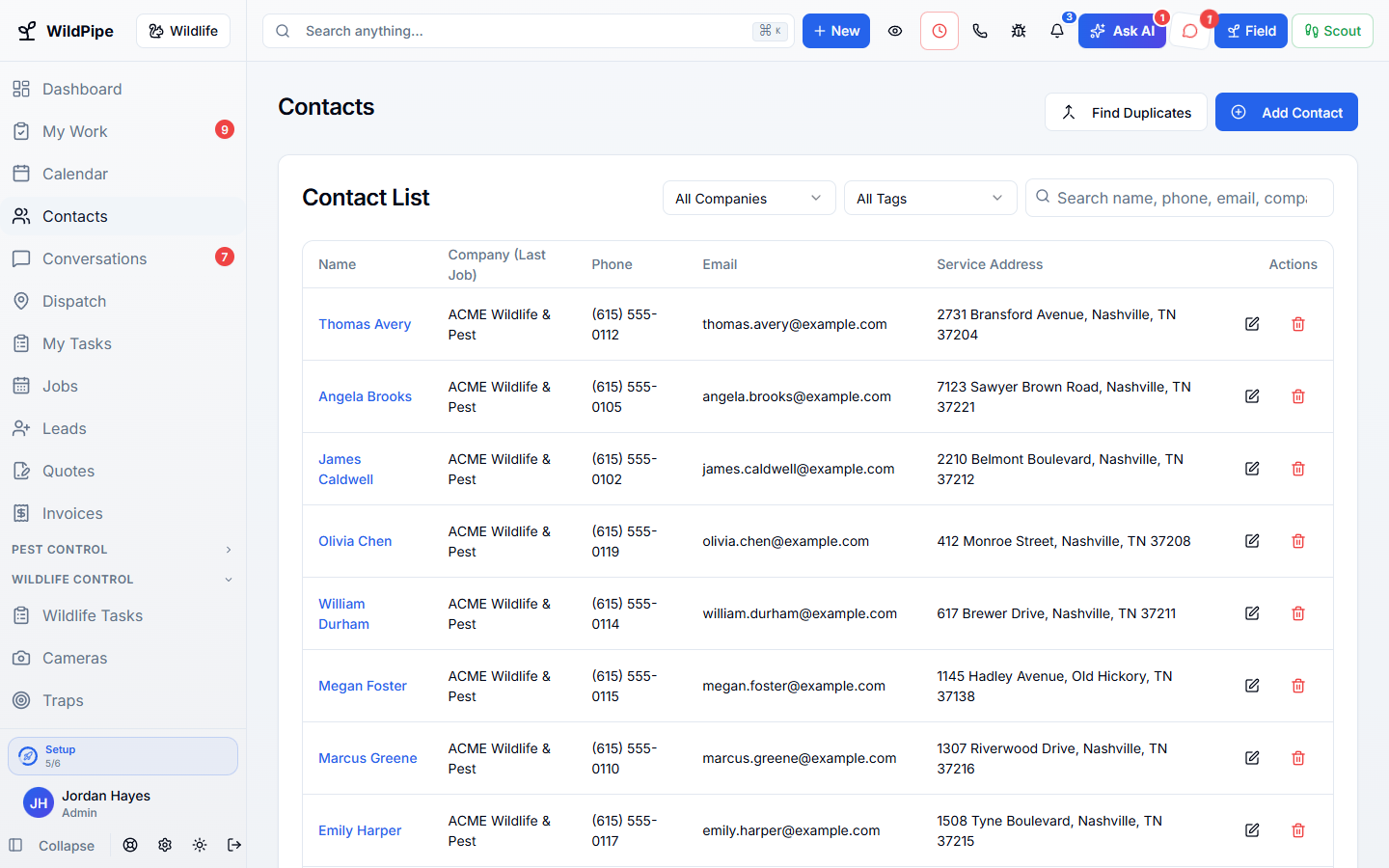
Task: Open Conversations in sidebar
Action: point(123,258)
